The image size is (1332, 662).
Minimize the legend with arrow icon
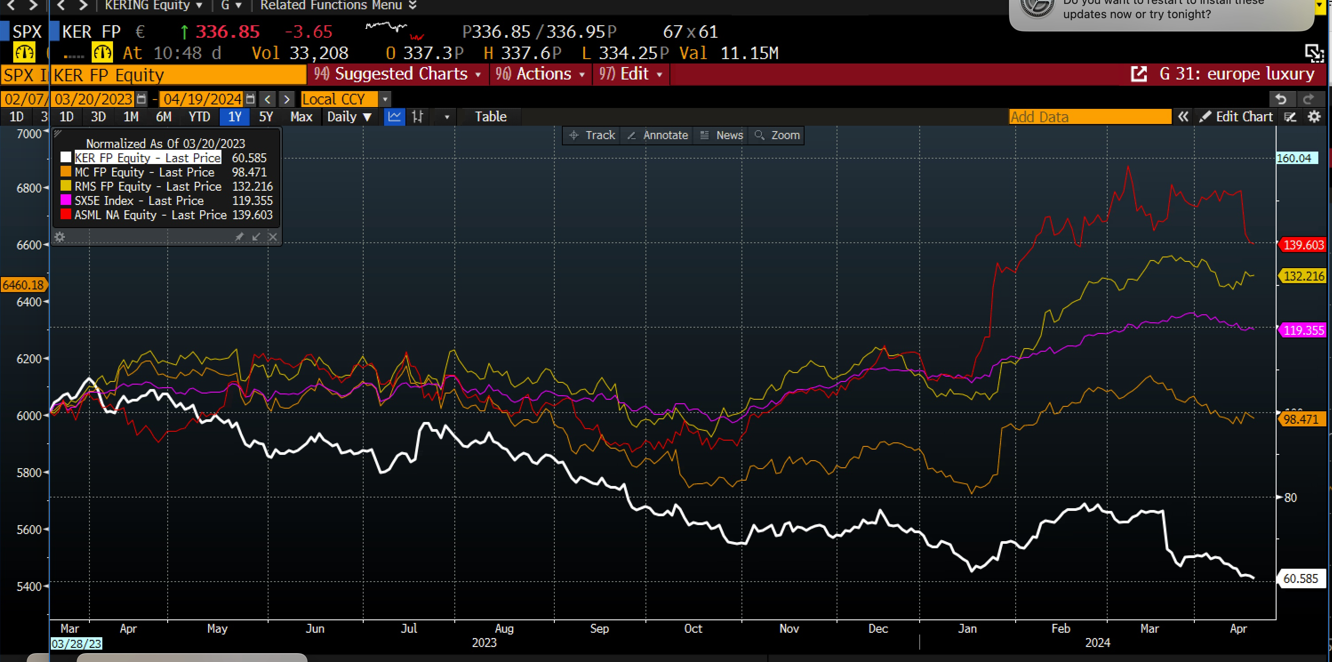256,237
